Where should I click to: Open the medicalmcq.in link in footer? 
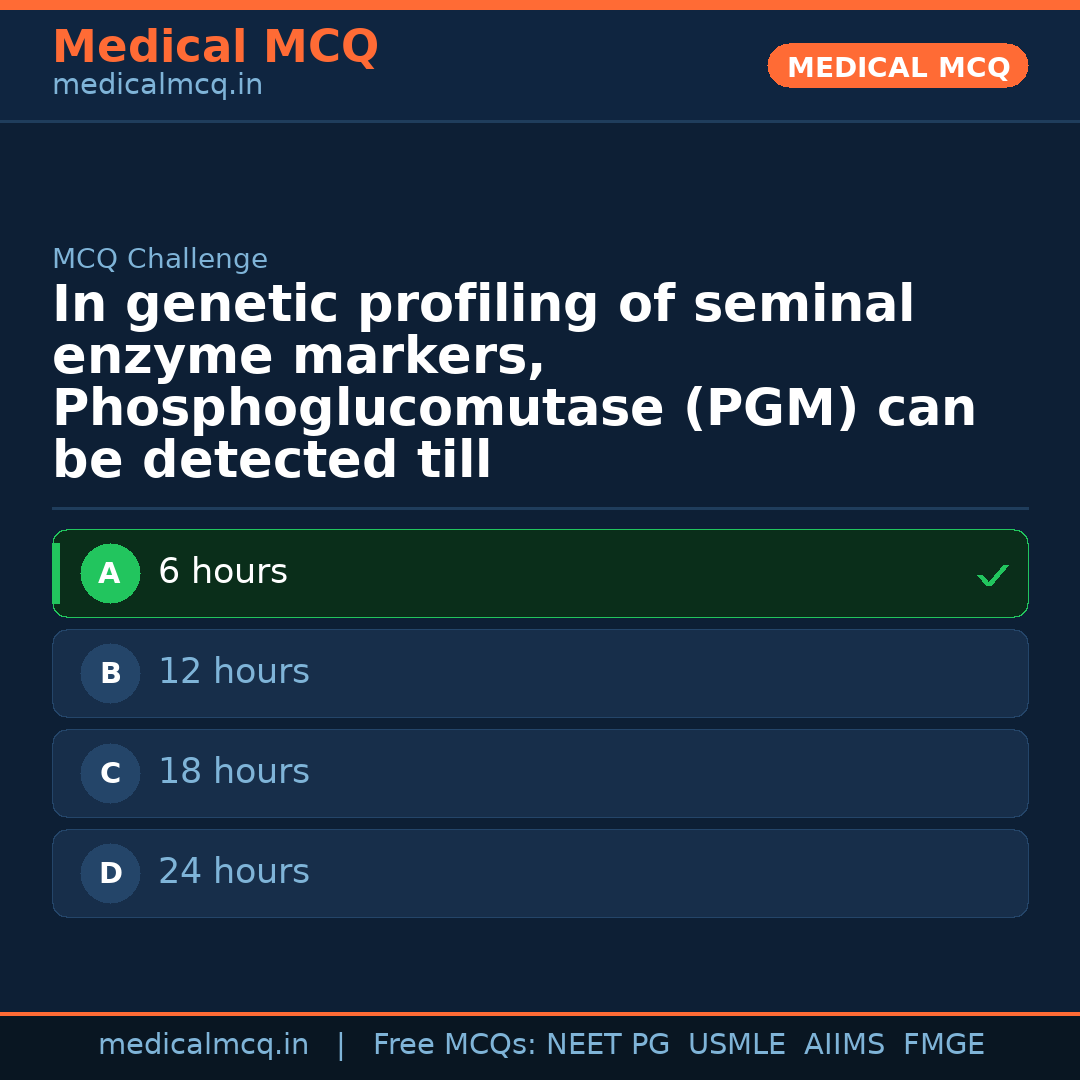(203, 1045)
